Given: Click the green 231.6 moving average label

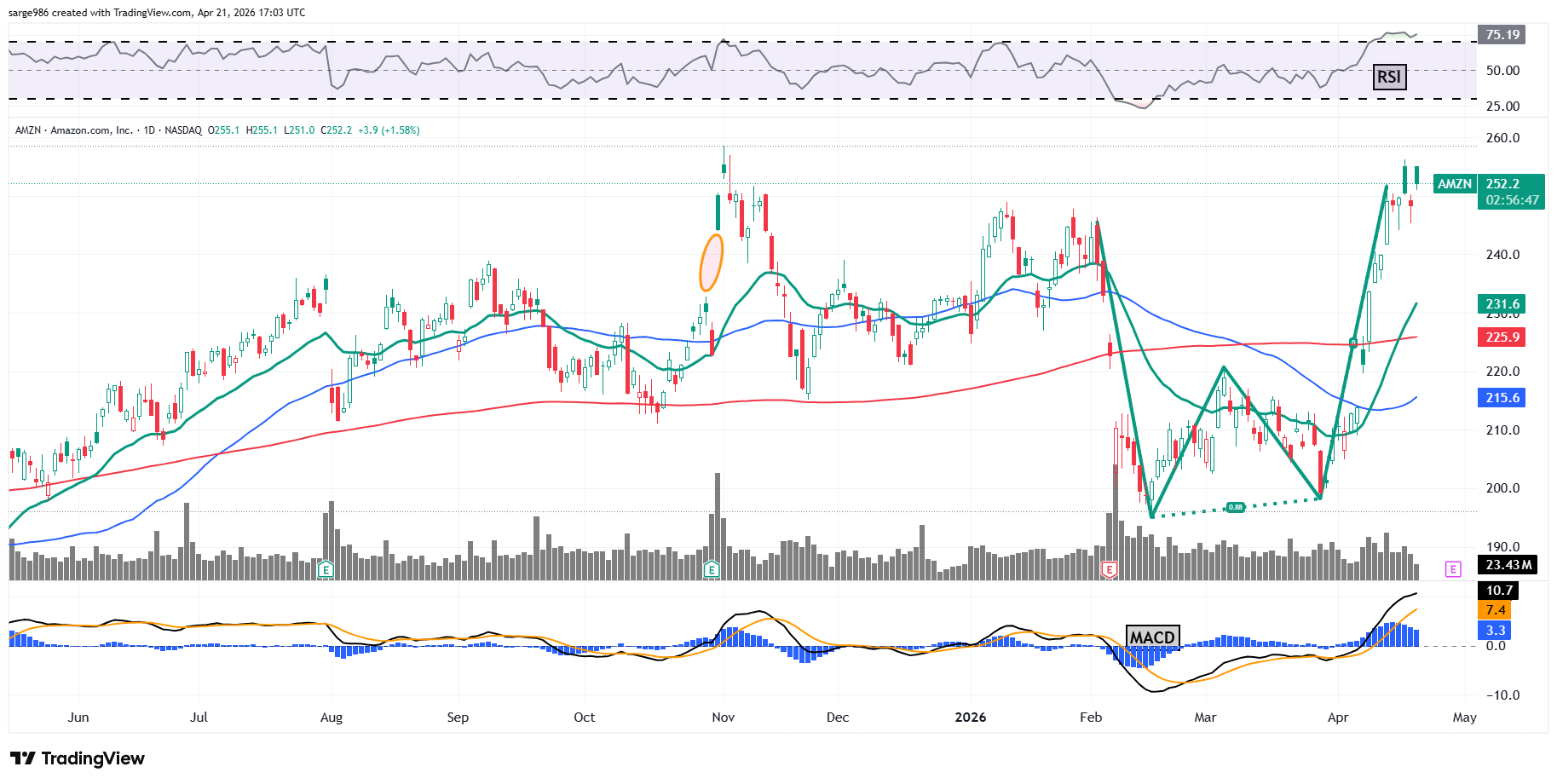Looking at the screenshot, I should (x=1502, y=304).
